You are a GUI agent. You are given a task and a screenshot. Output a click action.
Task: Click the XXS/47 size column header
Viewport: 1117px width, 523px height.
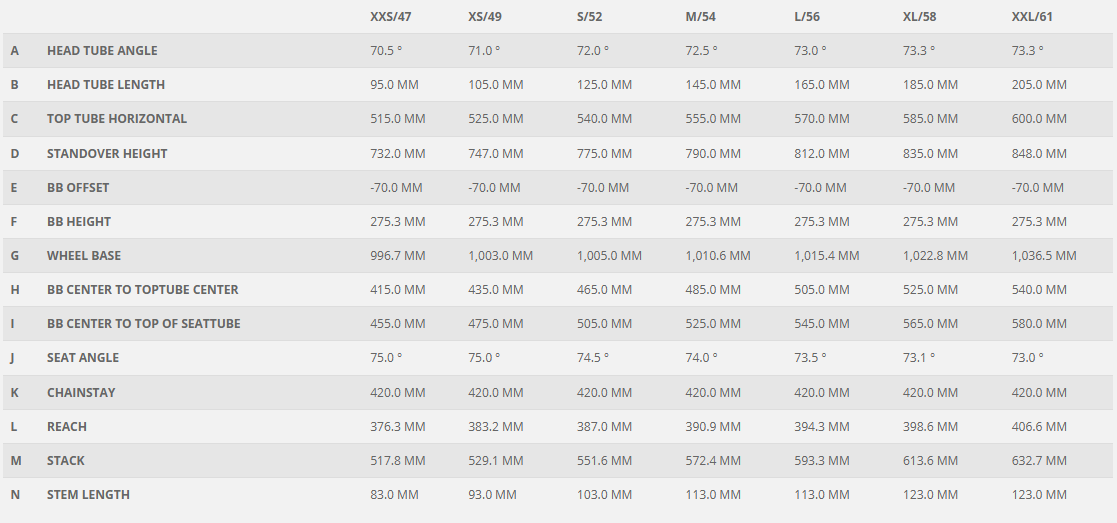[x=391, y=17]
